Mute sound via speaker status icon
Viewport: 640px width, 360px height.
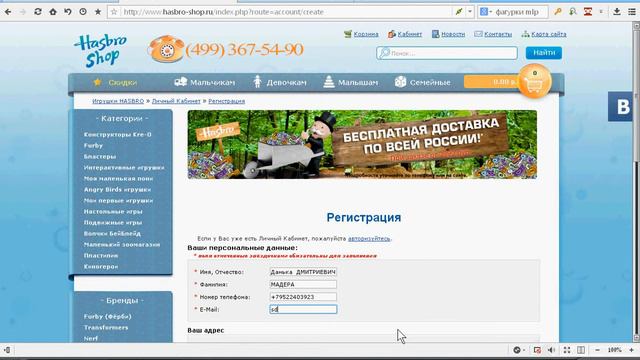click(x=551, y=350)
